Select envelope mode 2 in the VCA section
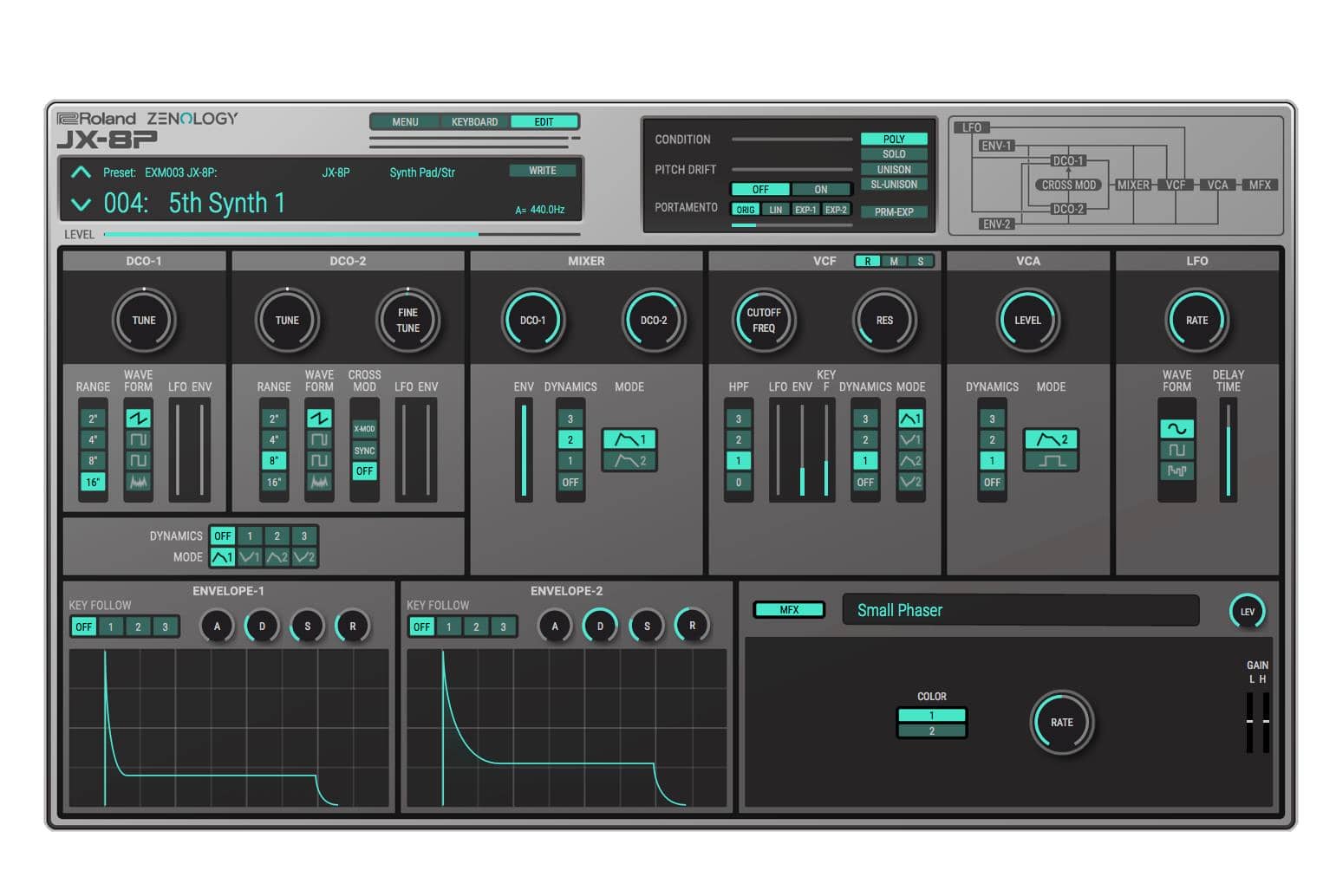Viewport: 1336px width, 896px height. click(x=1051, y=439)
